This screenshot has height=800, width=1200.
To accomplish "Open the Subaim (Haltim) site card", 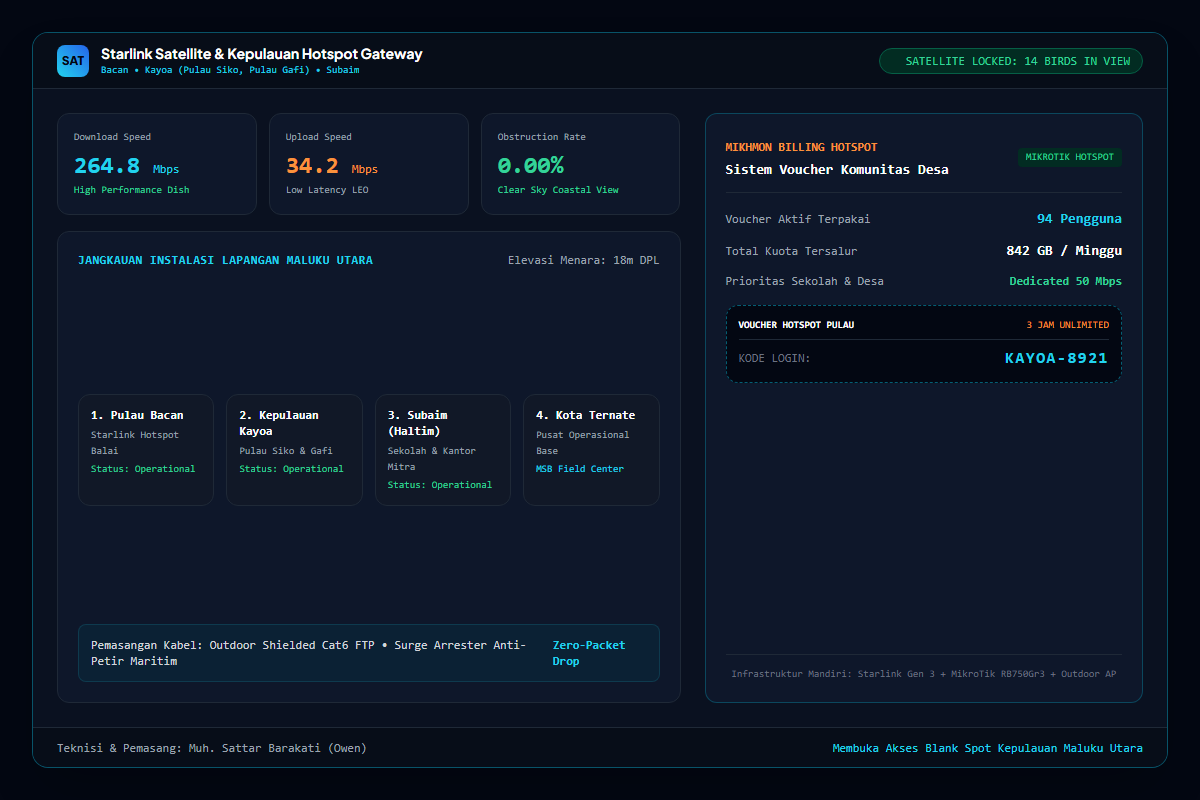I will (443, 450).
